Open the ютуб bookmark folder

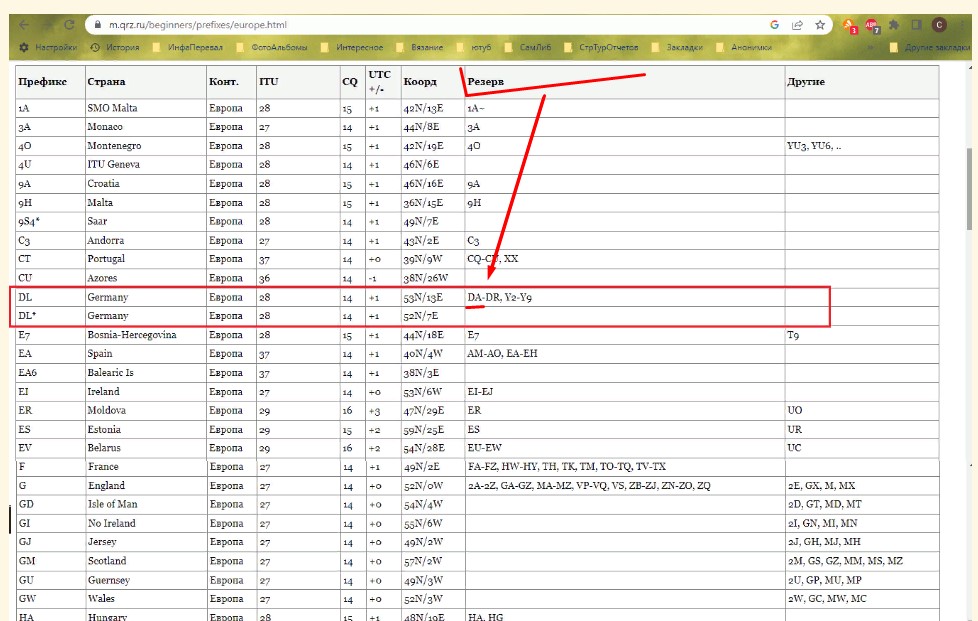point(474,47)
